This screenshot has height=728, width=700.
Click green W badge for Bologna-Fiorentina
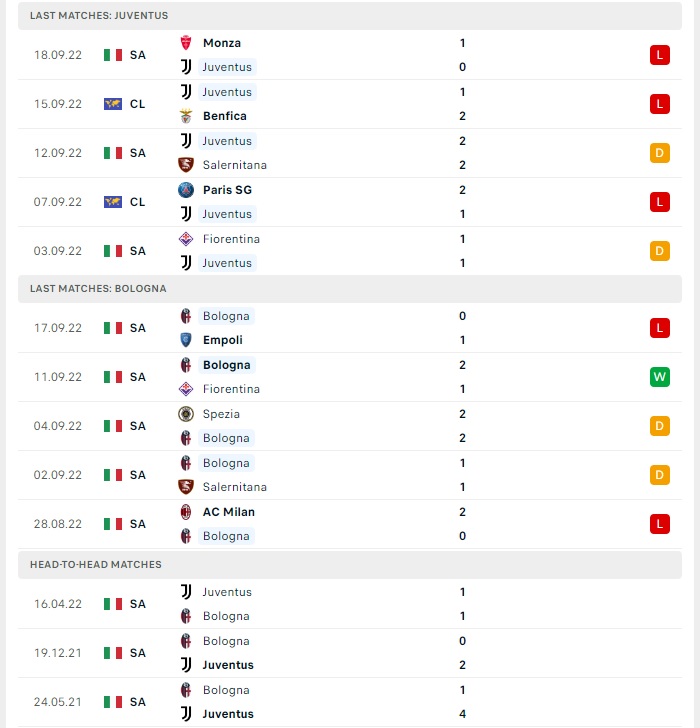[x=660, y=377]
